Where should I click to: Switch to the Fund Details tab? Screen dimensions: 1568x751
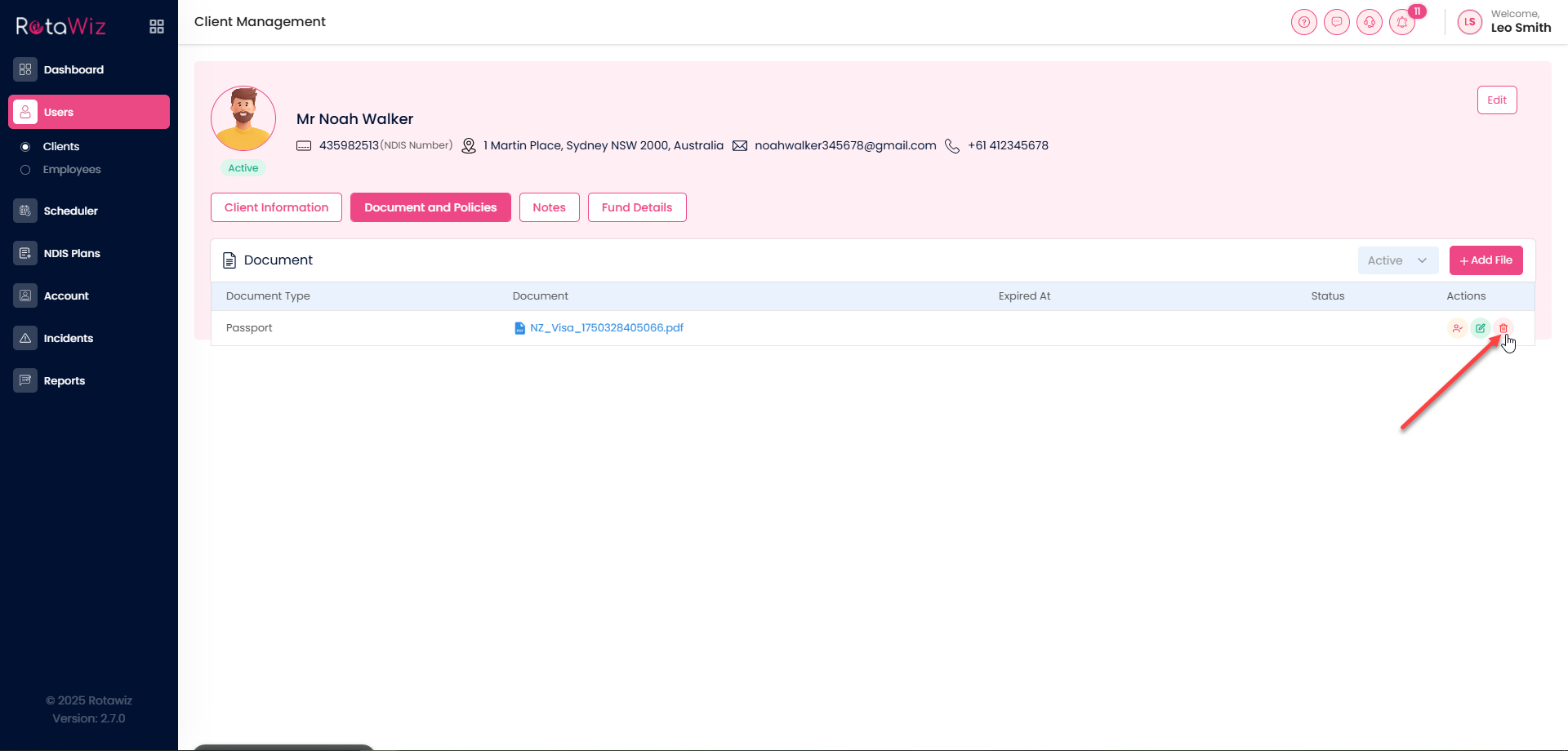(x=636, y=207)
